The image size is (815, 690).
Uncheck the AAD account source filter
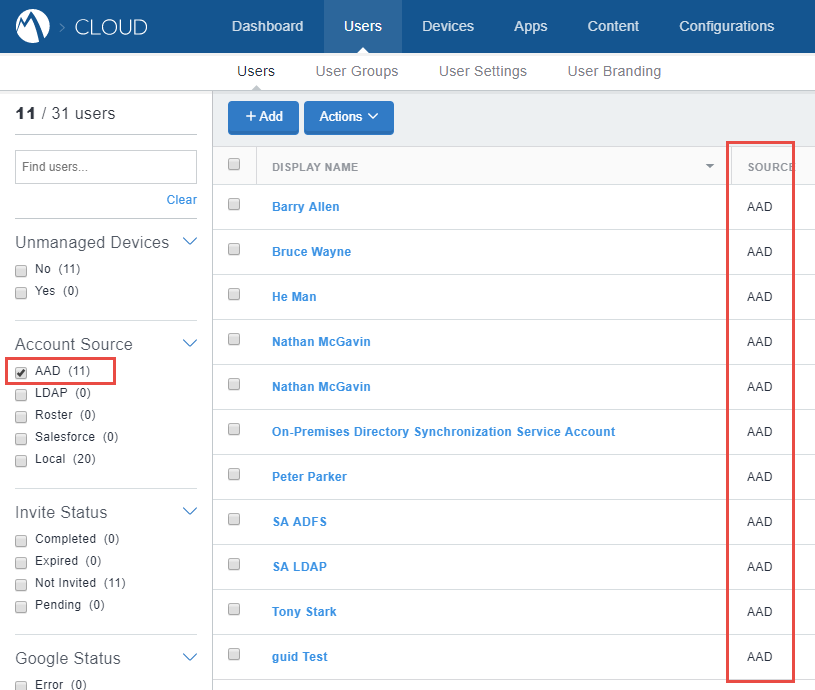(20, 372)
